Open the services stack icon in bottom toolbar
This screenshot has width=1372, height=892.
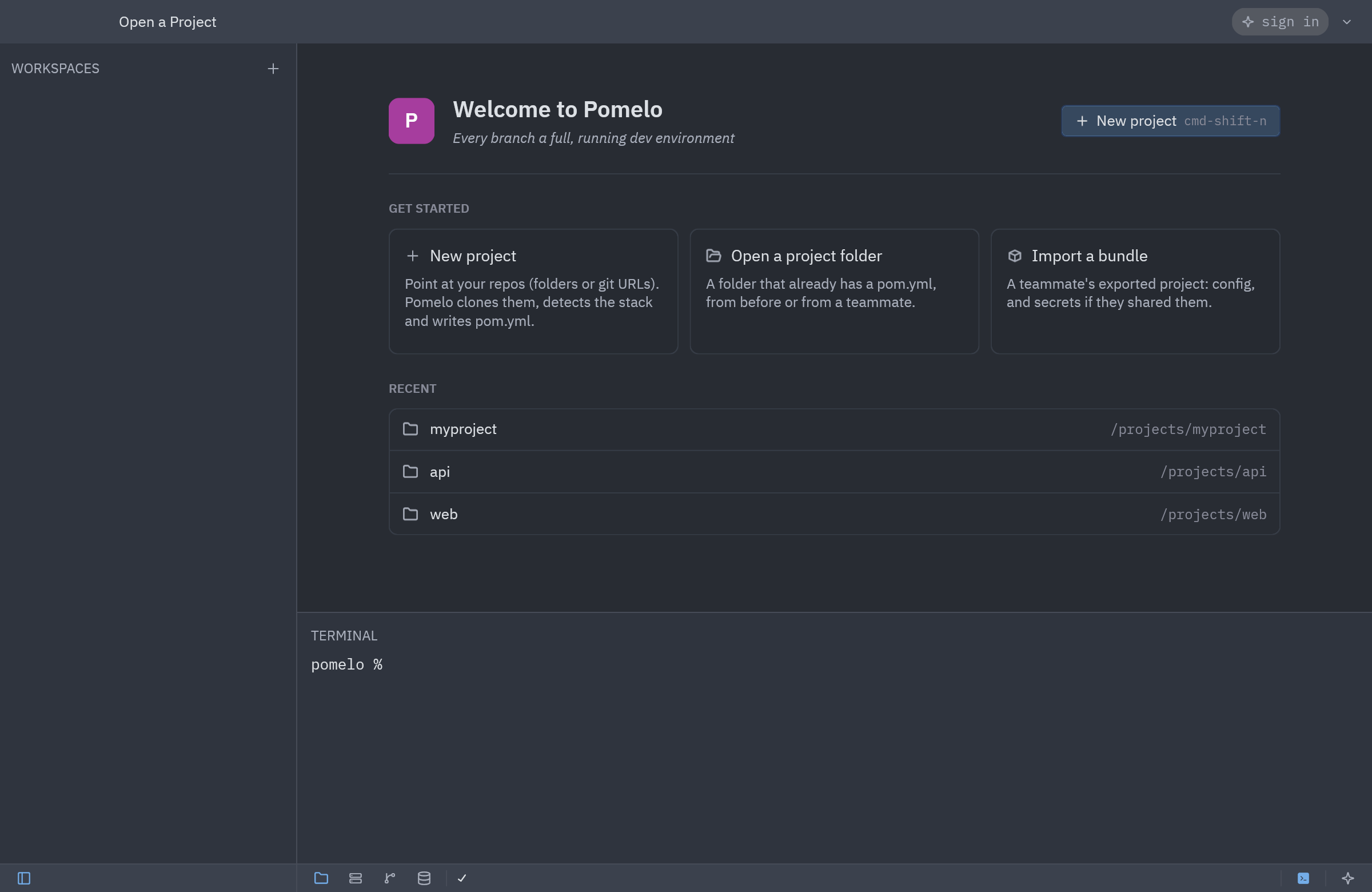356,878
